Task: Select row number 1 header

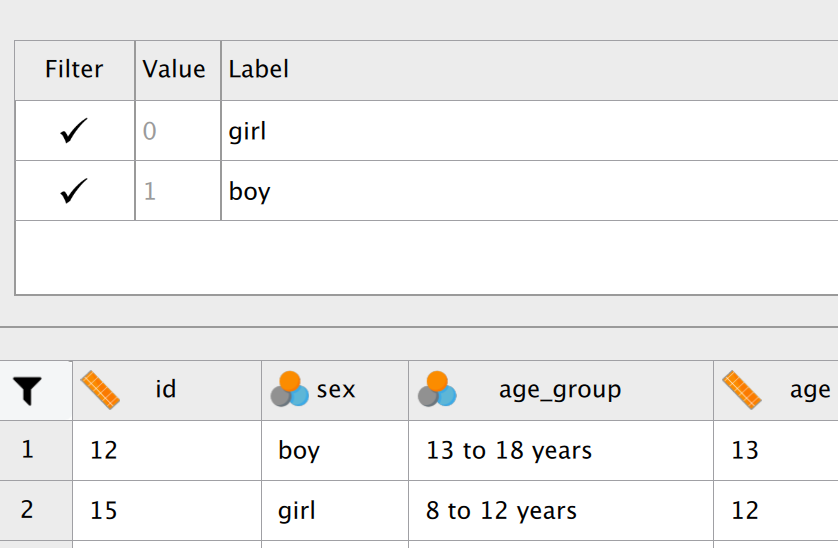Action: (36, 450)
